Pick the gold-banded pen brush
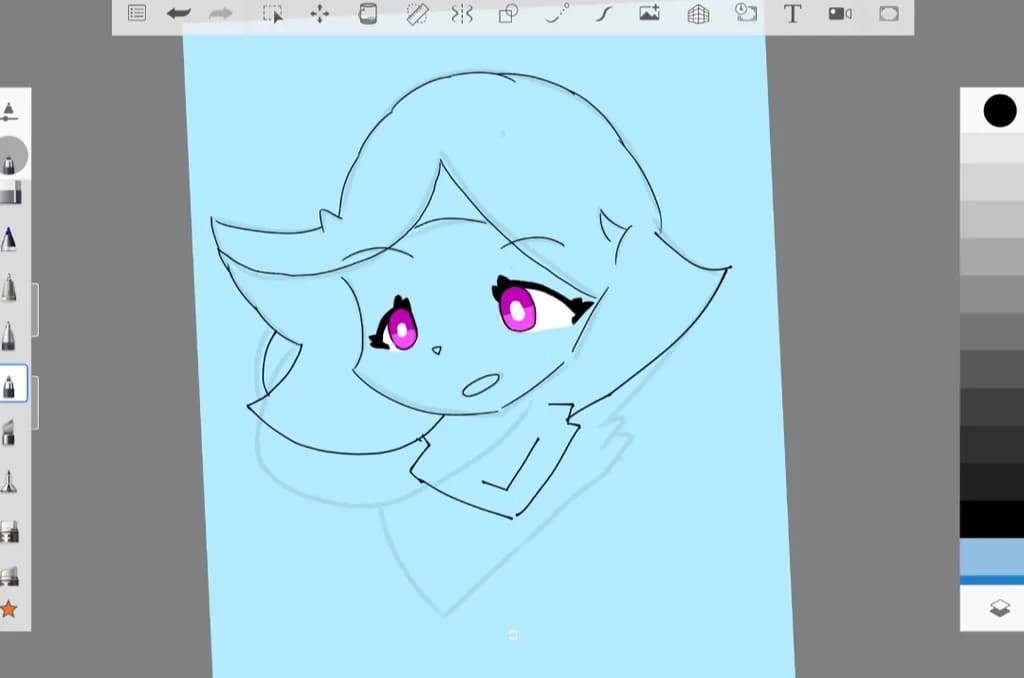 click(8, 287)
